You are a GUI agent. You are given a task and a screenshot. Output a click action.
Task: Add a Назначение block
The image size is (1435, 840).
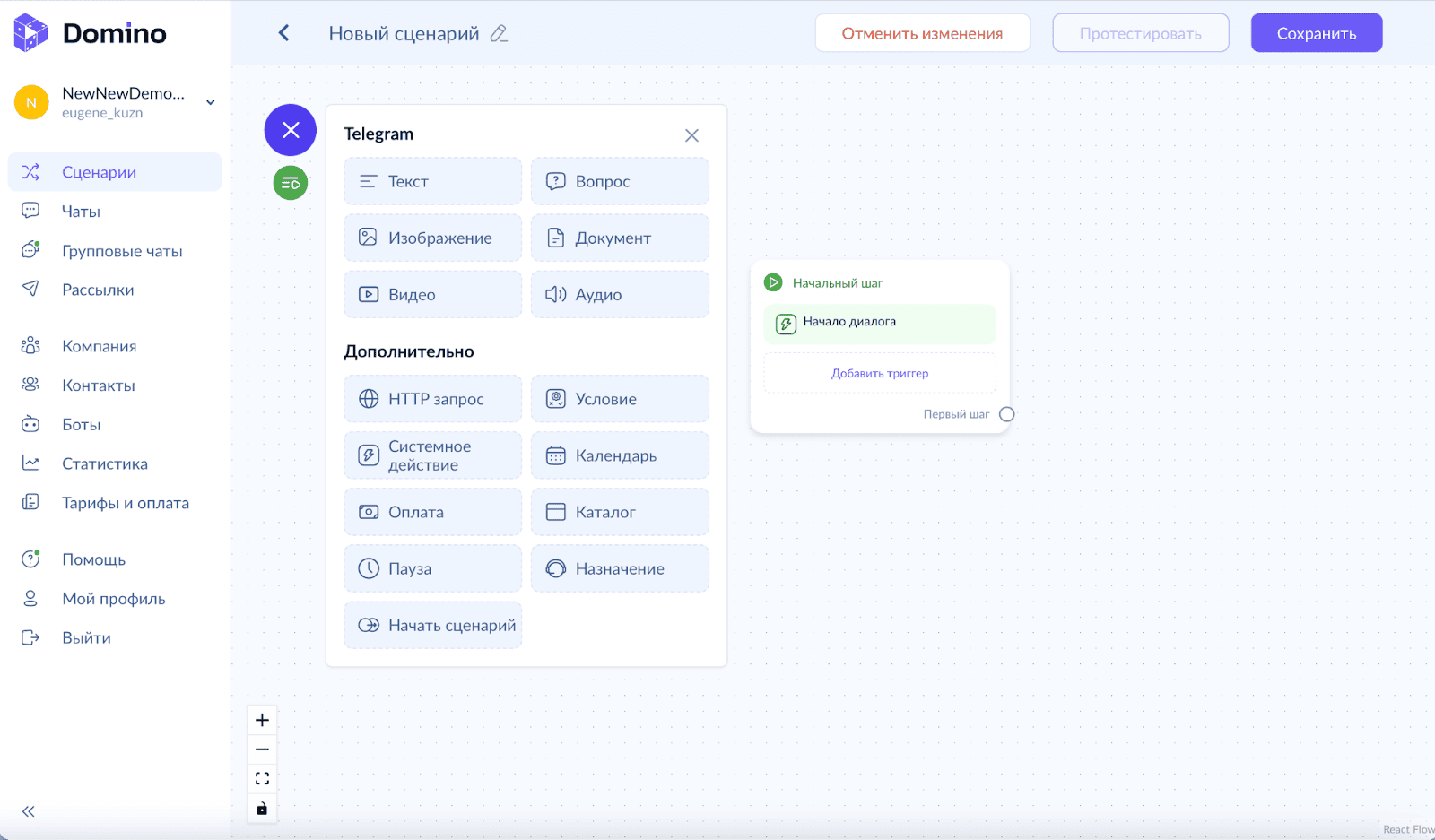point(620,568)
